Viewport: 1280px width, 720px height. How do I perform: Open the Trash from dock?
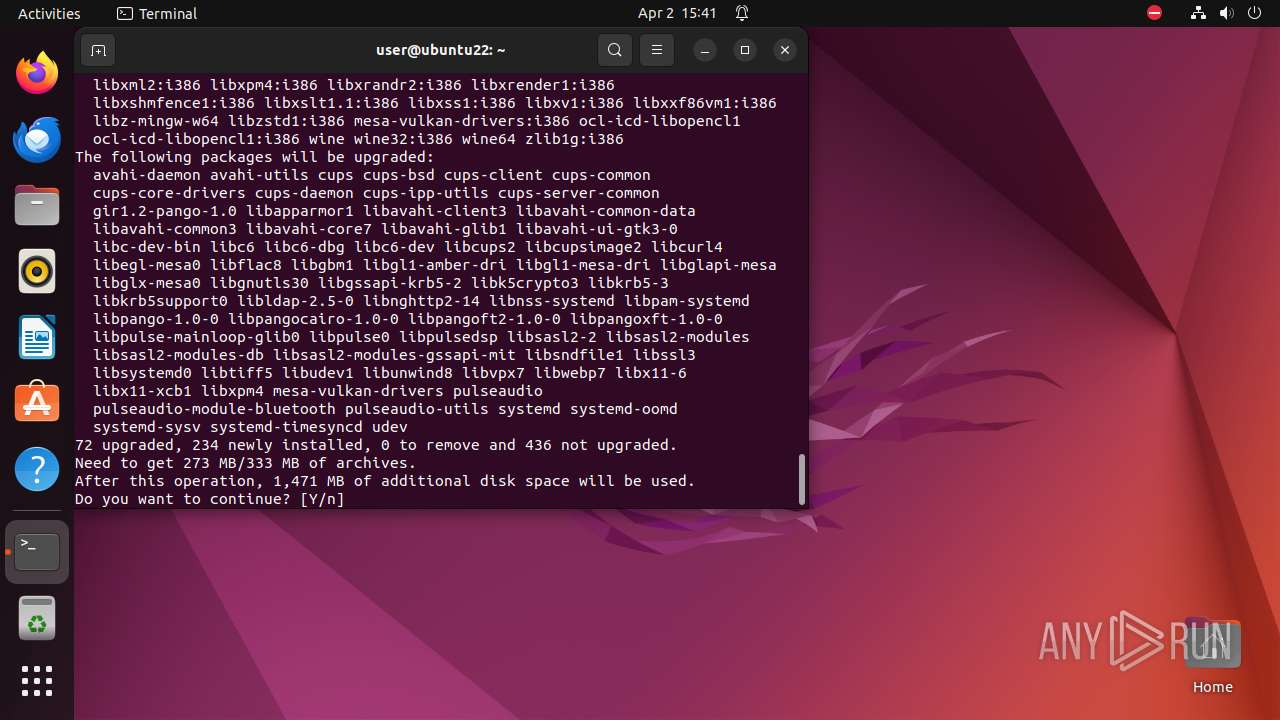point(37,619)
